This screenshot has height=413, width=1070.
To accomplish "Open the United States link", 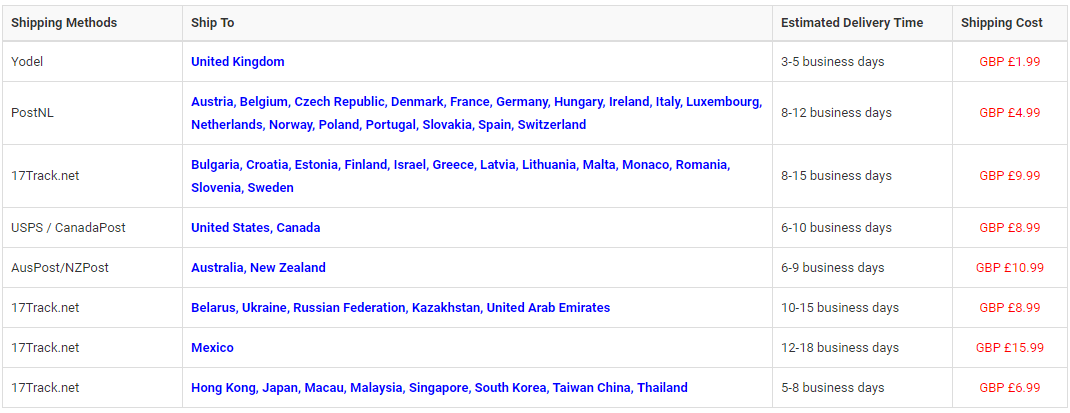I will pos(230,228).
